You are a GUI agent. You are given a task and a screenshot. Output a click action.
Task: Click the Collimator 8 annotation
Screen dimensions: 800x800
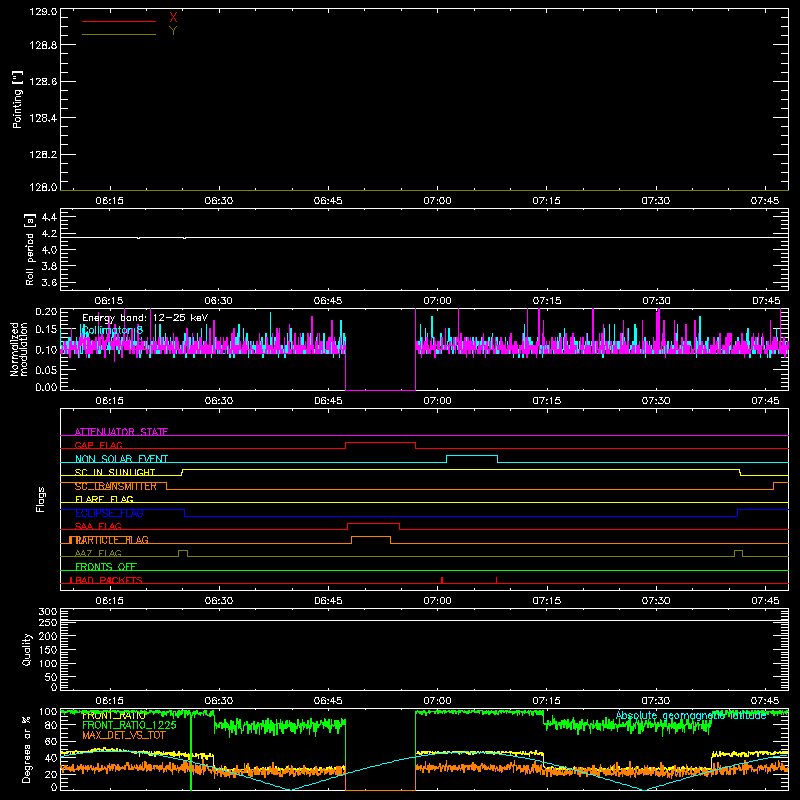coord(113,330)
